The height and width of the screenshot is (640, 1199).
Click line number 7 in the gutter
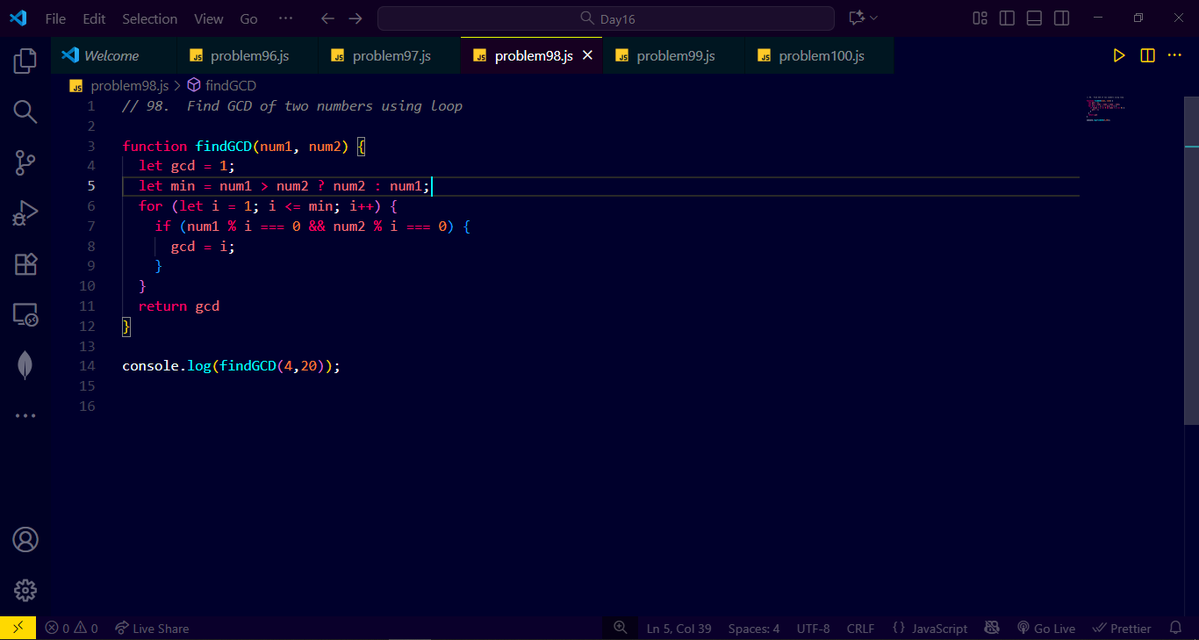(x=91, y=226)
